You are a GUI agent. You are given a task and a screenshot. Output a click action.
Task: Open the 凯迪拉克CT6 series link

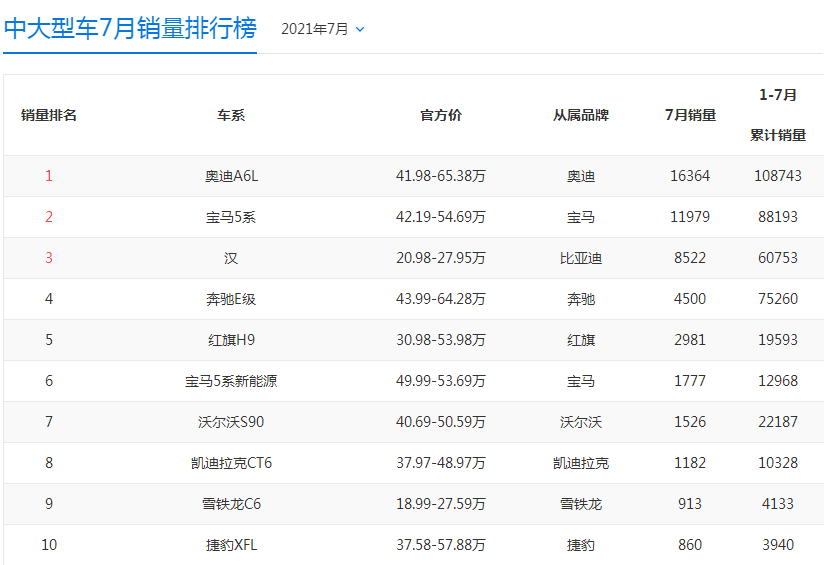231,463
